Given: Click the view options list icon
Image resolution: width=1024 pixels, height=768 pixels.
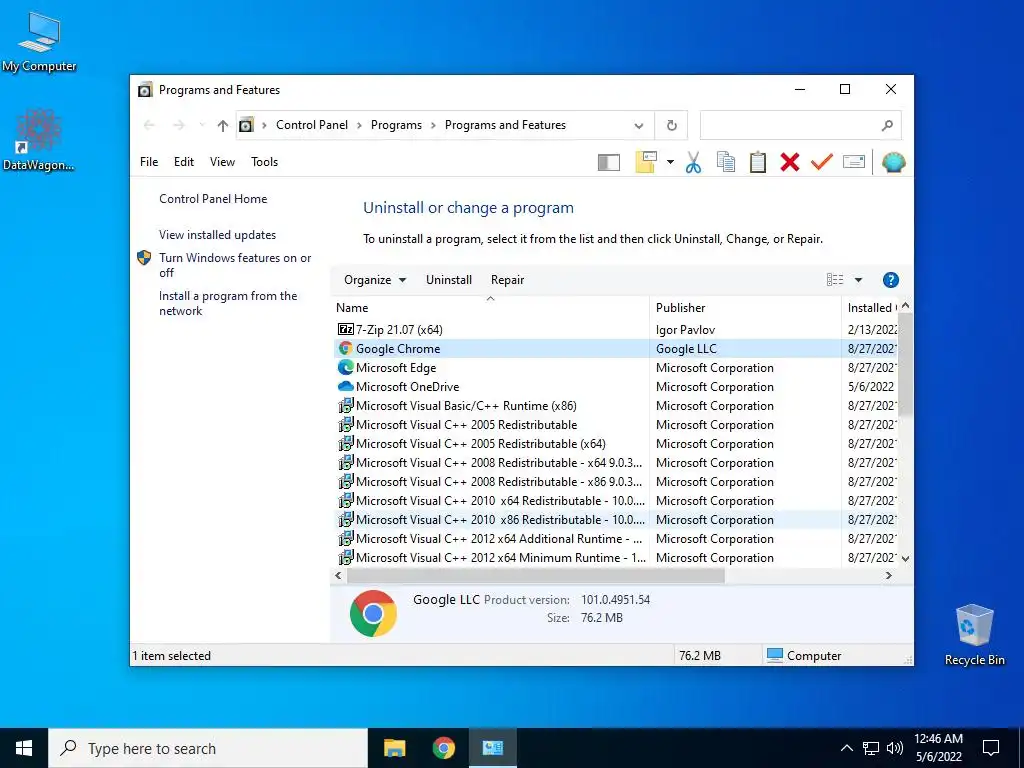Looking at the screenshot, I should pyautogui.click(x=835, y=280).
